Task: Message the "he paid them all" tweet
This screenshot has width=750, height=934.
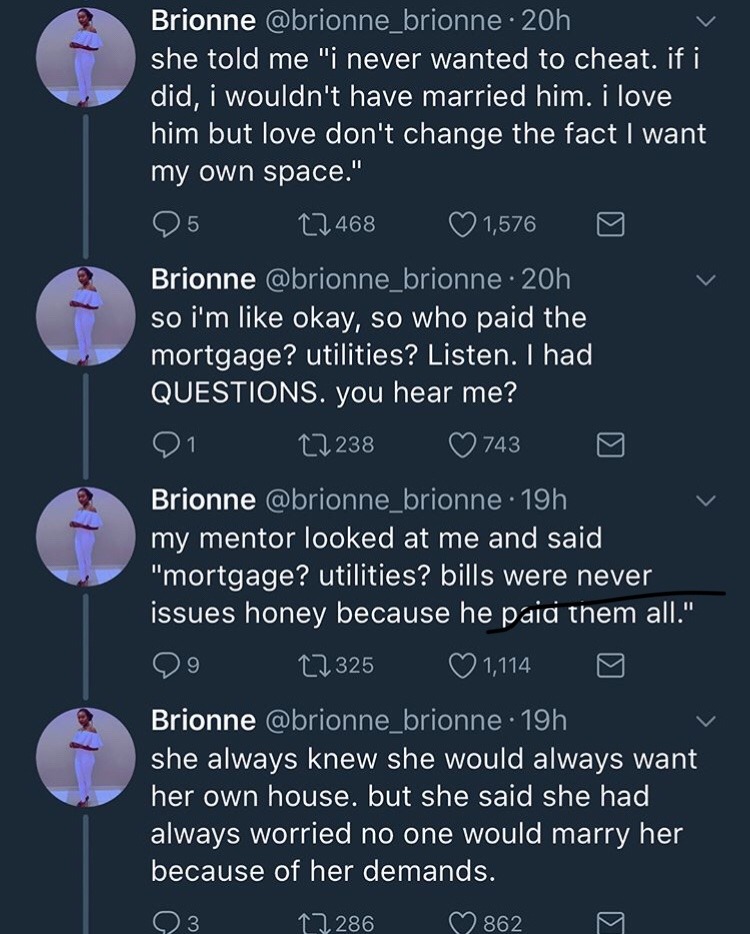Action: click(x=609, y=666)
